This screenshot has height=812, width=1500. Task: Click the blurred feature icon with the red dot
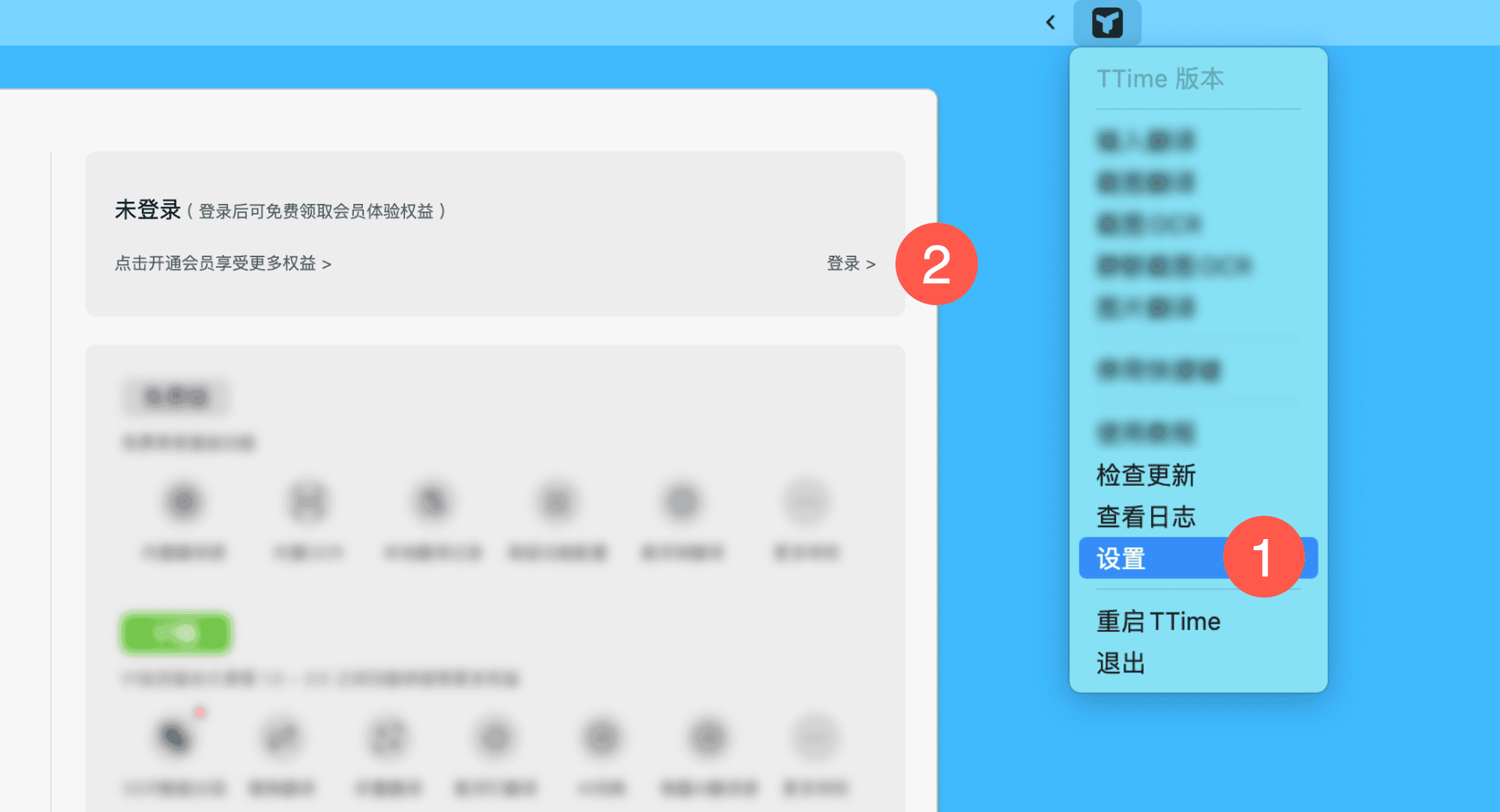(175, 736)
